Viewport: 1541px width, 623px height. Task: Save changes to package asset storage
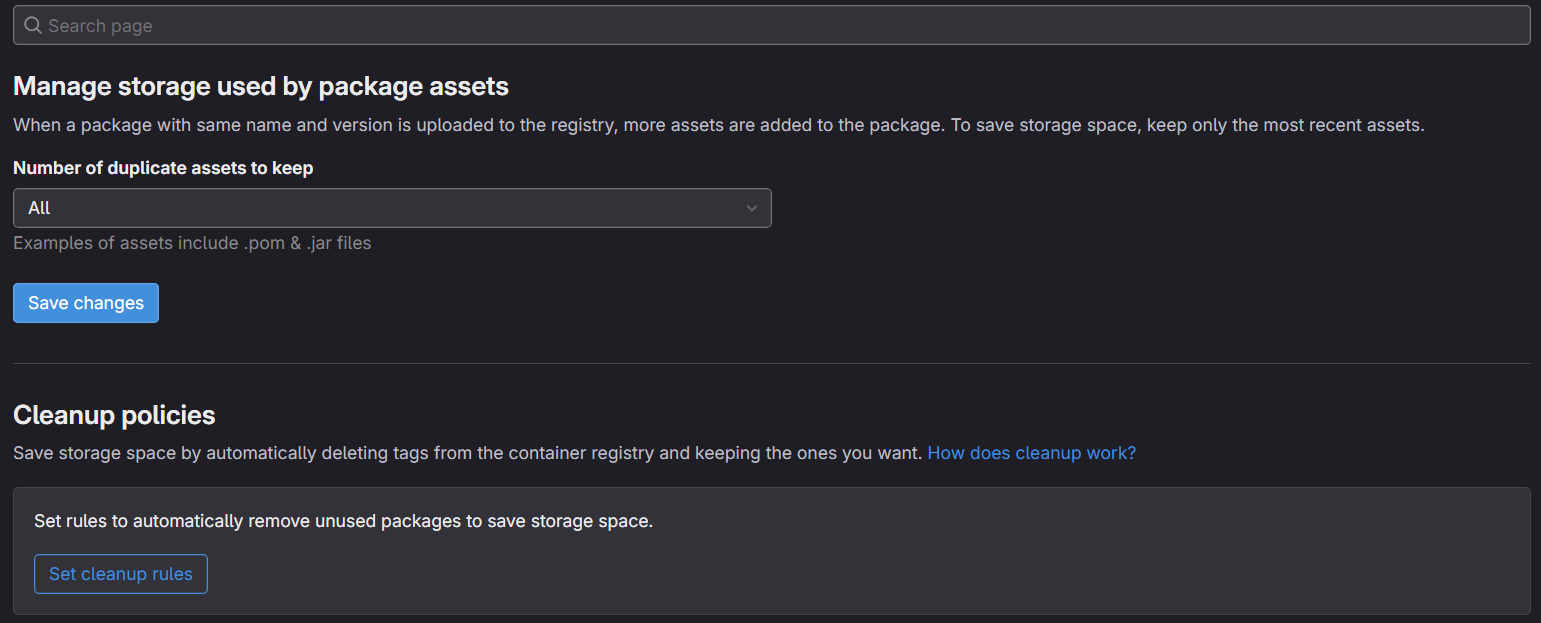(x=86, y=303)
